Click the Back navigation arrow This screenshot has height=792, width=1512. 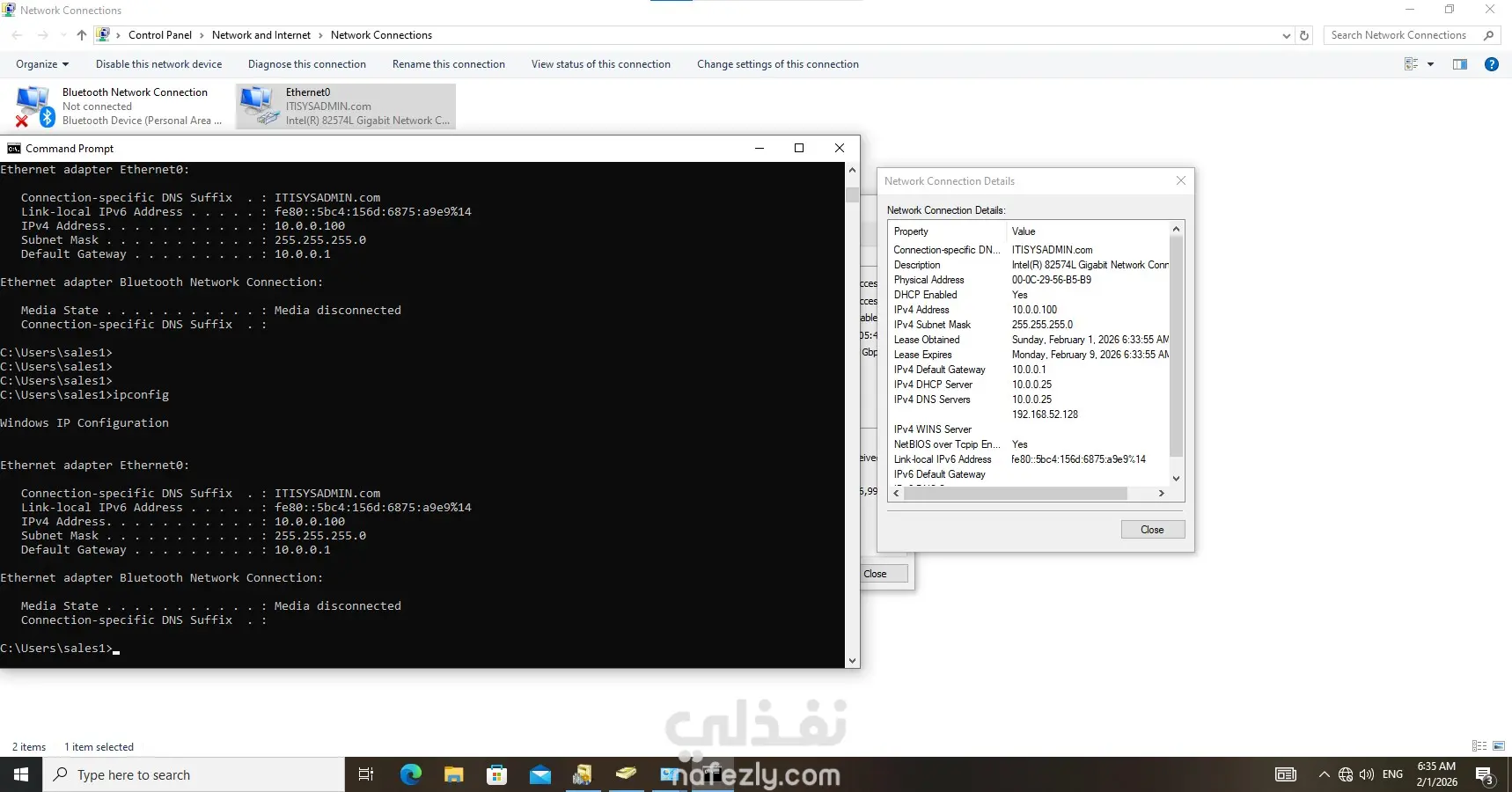coord(17,35)
